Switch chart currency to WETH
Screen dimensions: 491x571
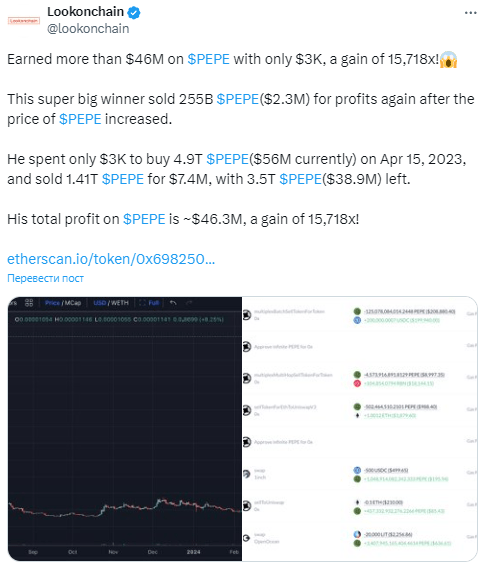tap(120, 303)
